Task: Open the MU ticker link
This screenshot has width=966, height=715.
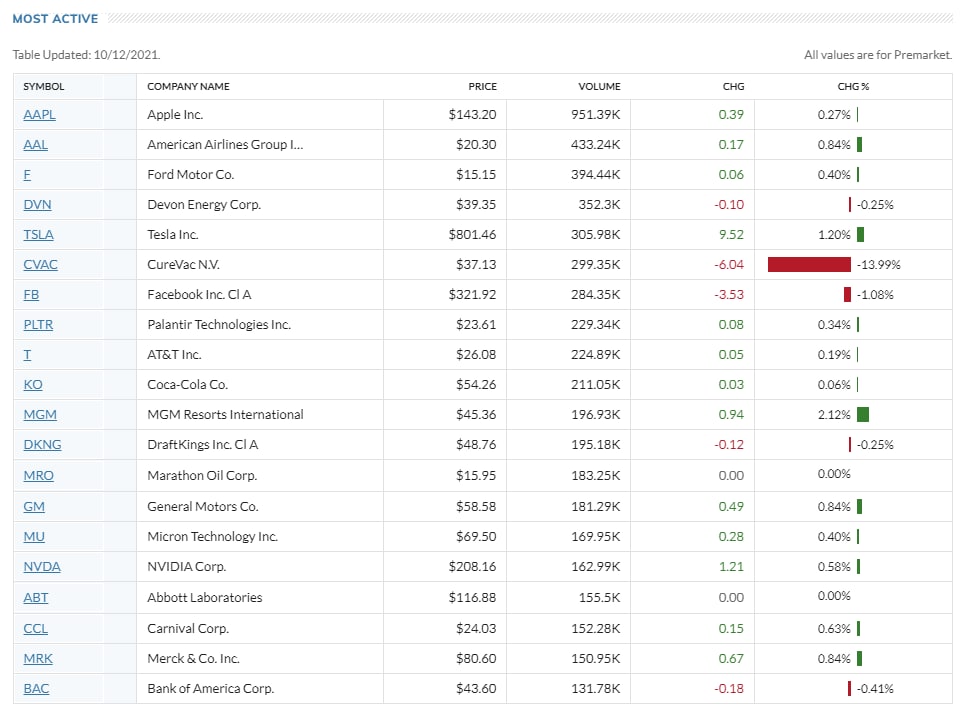Action: (34, 537)
